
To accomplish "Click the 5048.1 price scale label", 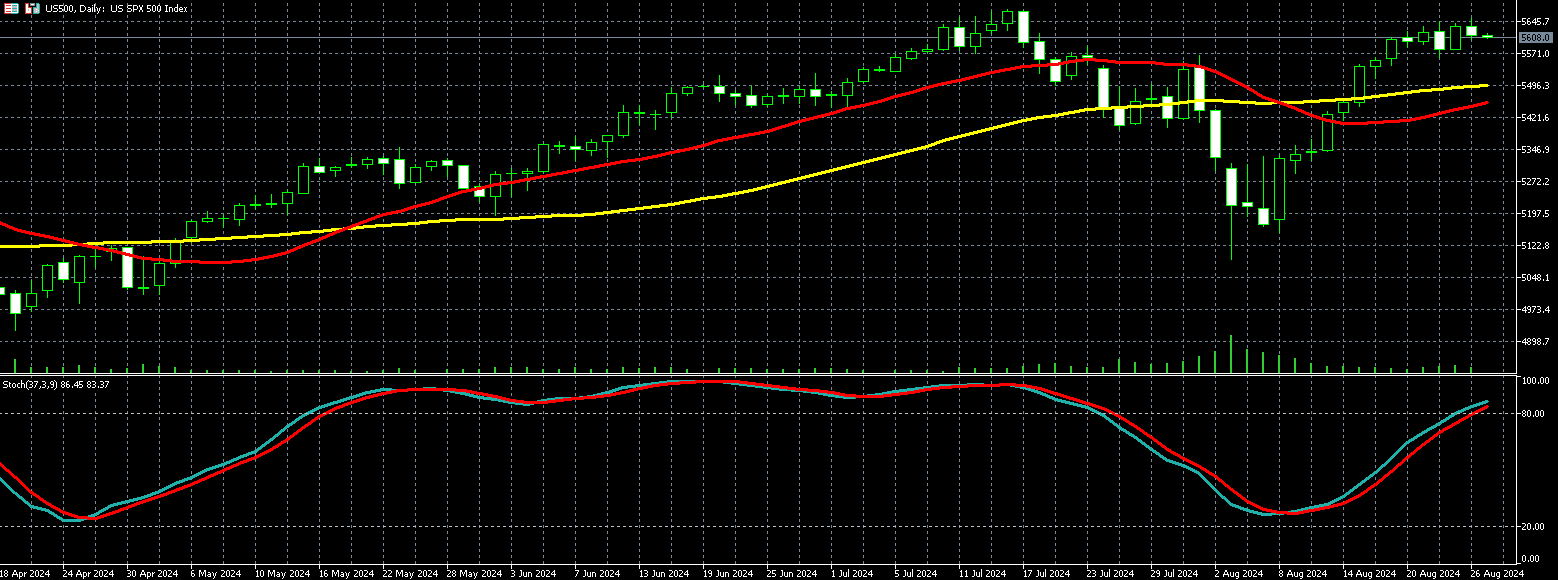I will (1535, 277).
